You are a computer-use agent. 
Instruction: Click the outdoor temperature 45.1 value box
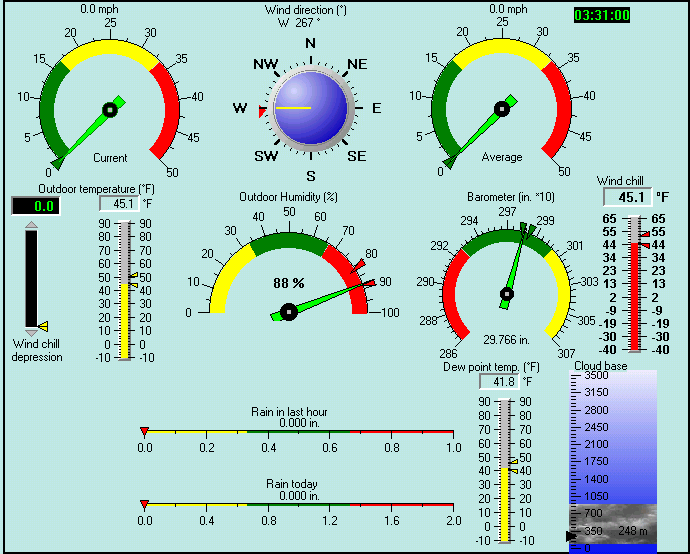click(119, 204)
